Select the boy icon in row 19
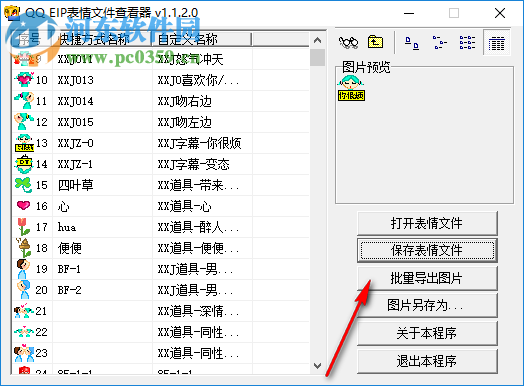 pos(23,269)
